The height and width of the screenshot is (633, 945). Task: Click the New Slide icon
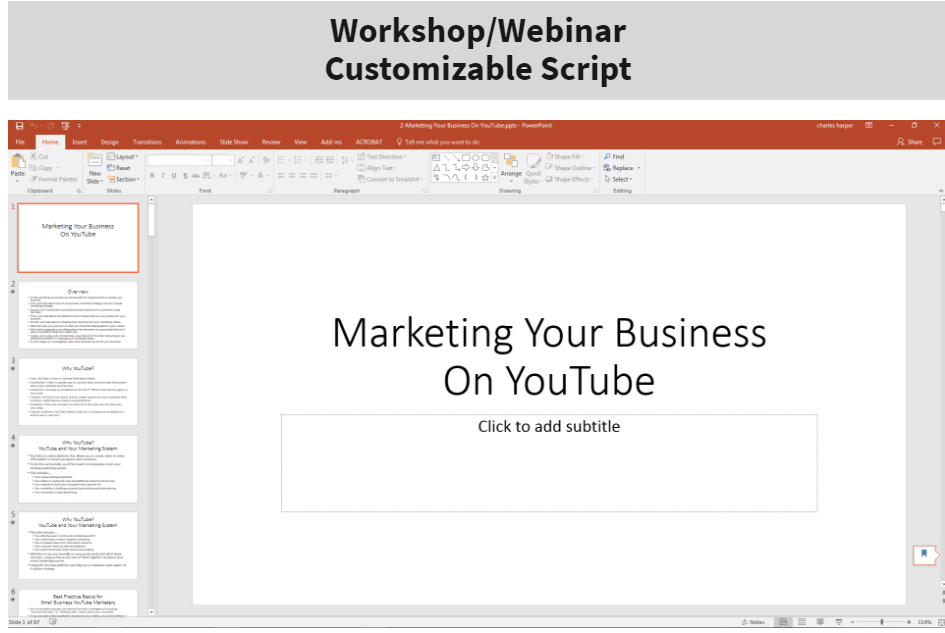pyautogui.click(x=95, y=160)
